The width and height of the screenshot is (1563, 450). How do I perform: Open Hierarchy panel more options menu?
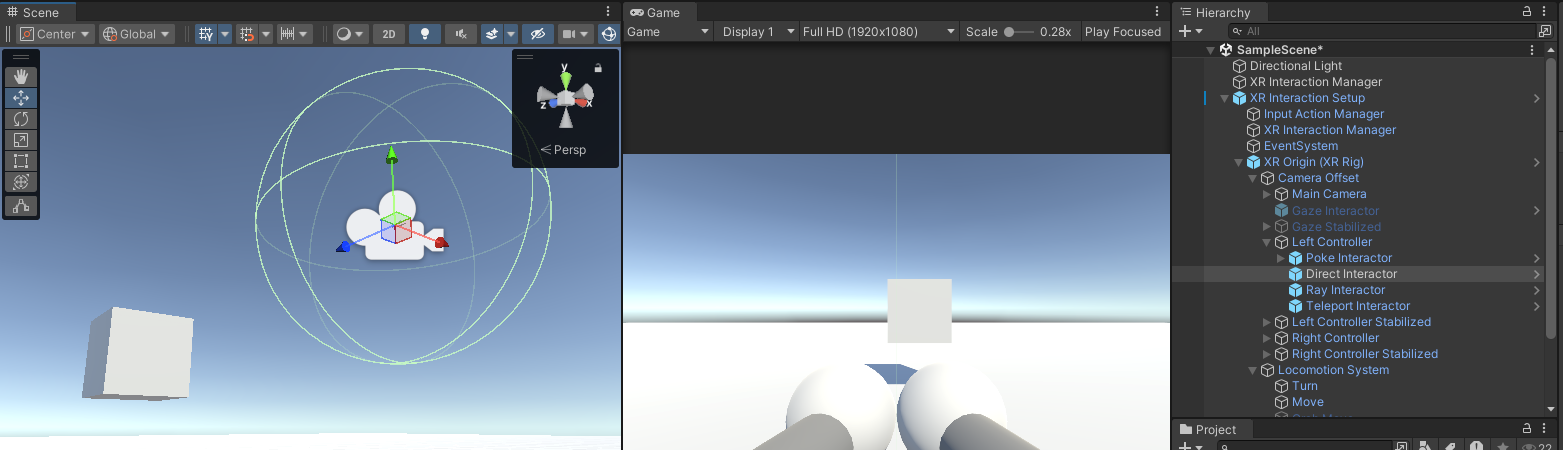(1545, 12)
